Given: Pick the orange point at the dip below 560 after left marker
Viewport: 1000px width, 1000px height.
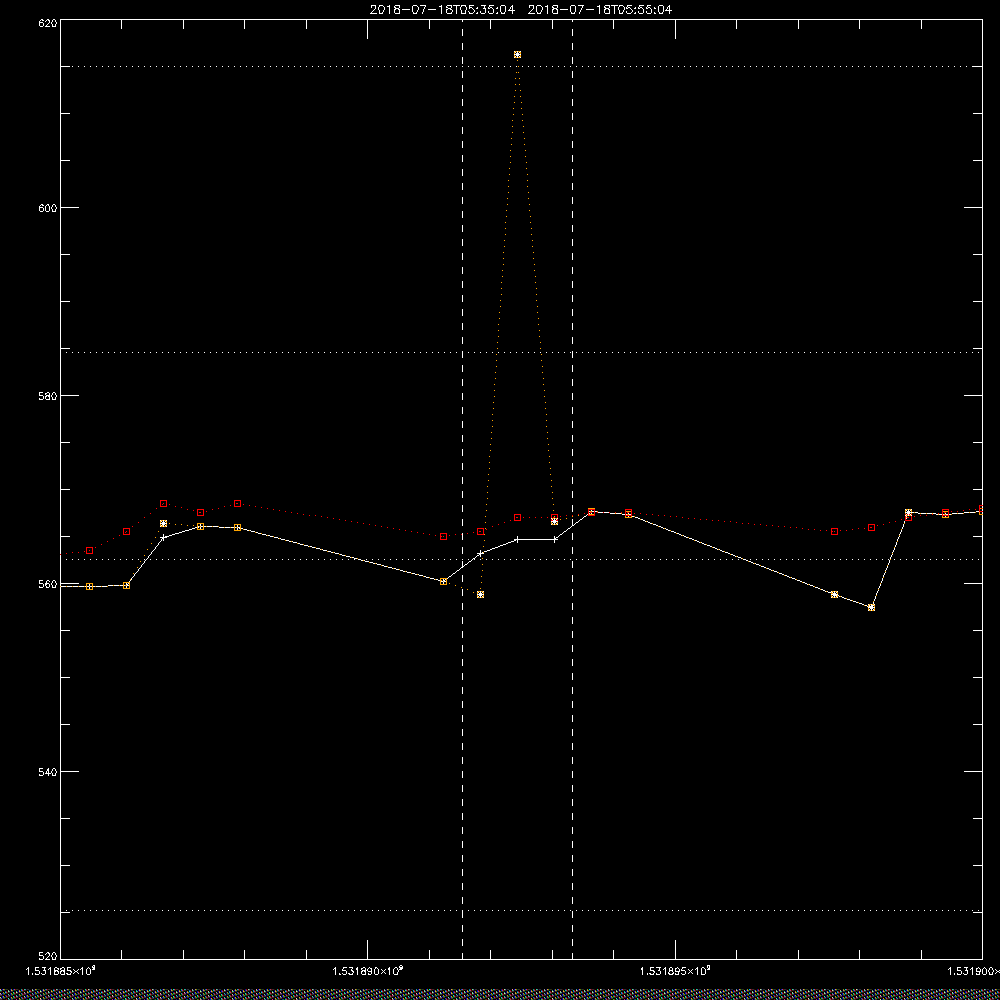Looking at the screenshot, I should [x=480, y=594].
